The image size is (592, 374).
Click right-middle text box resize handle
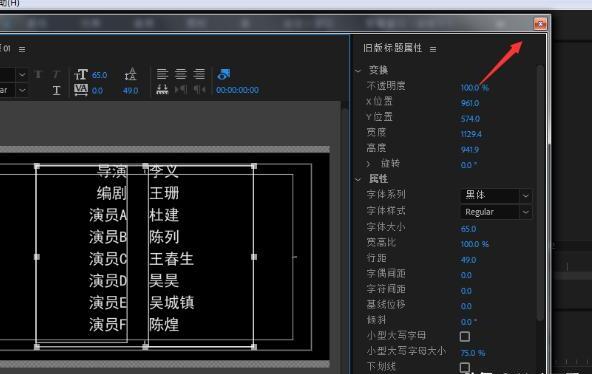tap(254, 257)
